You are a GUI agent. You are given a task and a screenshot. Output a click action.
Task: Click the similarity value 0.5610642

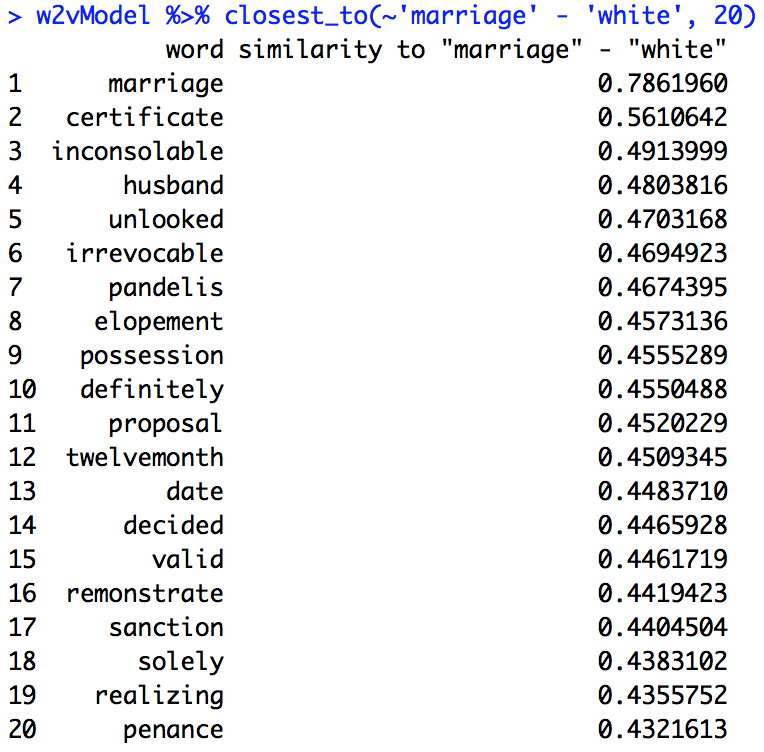click(x=662, y=118)
